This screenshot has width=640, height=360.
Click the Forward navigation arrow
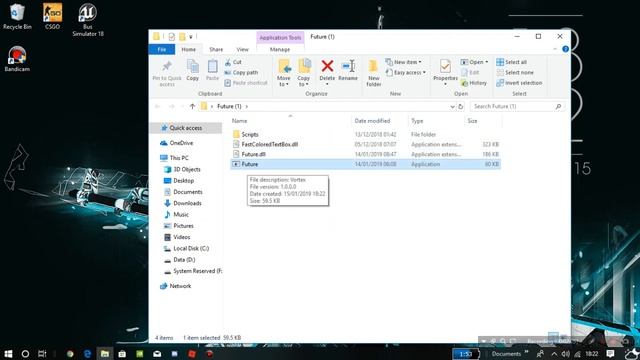171,106
